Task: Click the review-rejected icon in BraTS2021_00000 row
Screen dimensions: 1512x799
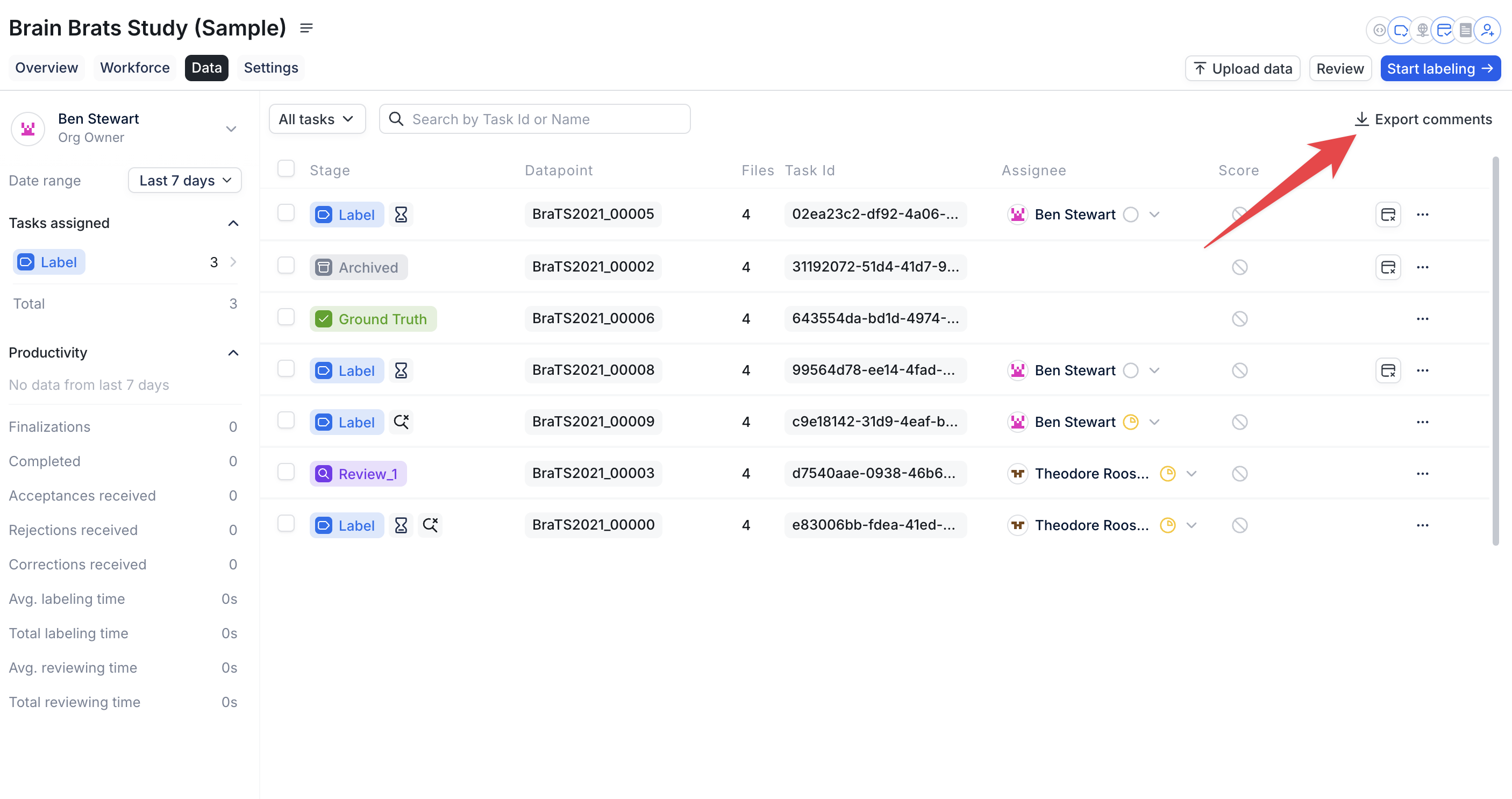Action: (x=430, y=525)
